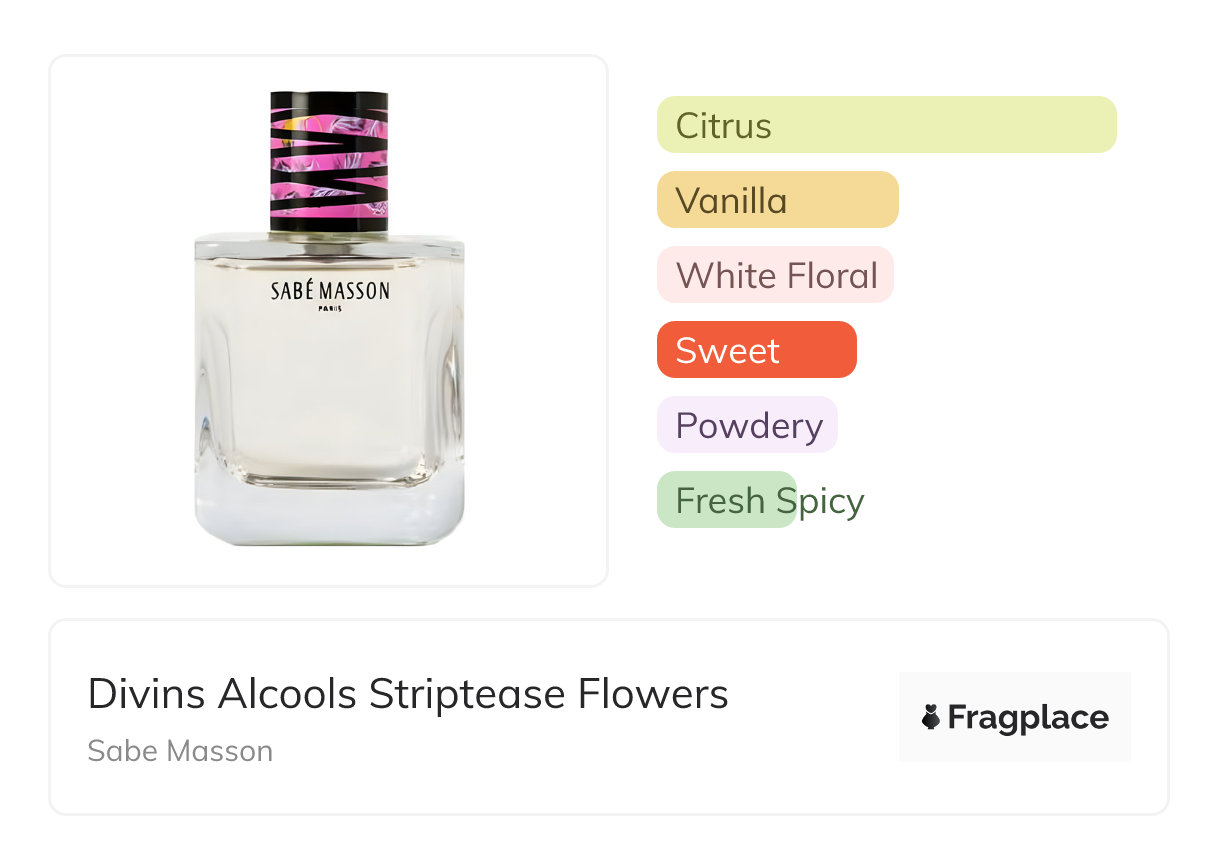Click the Fragplace perfume bottle logo icon
Viewport: 1218px width, 864px height.
coord(931,717)
